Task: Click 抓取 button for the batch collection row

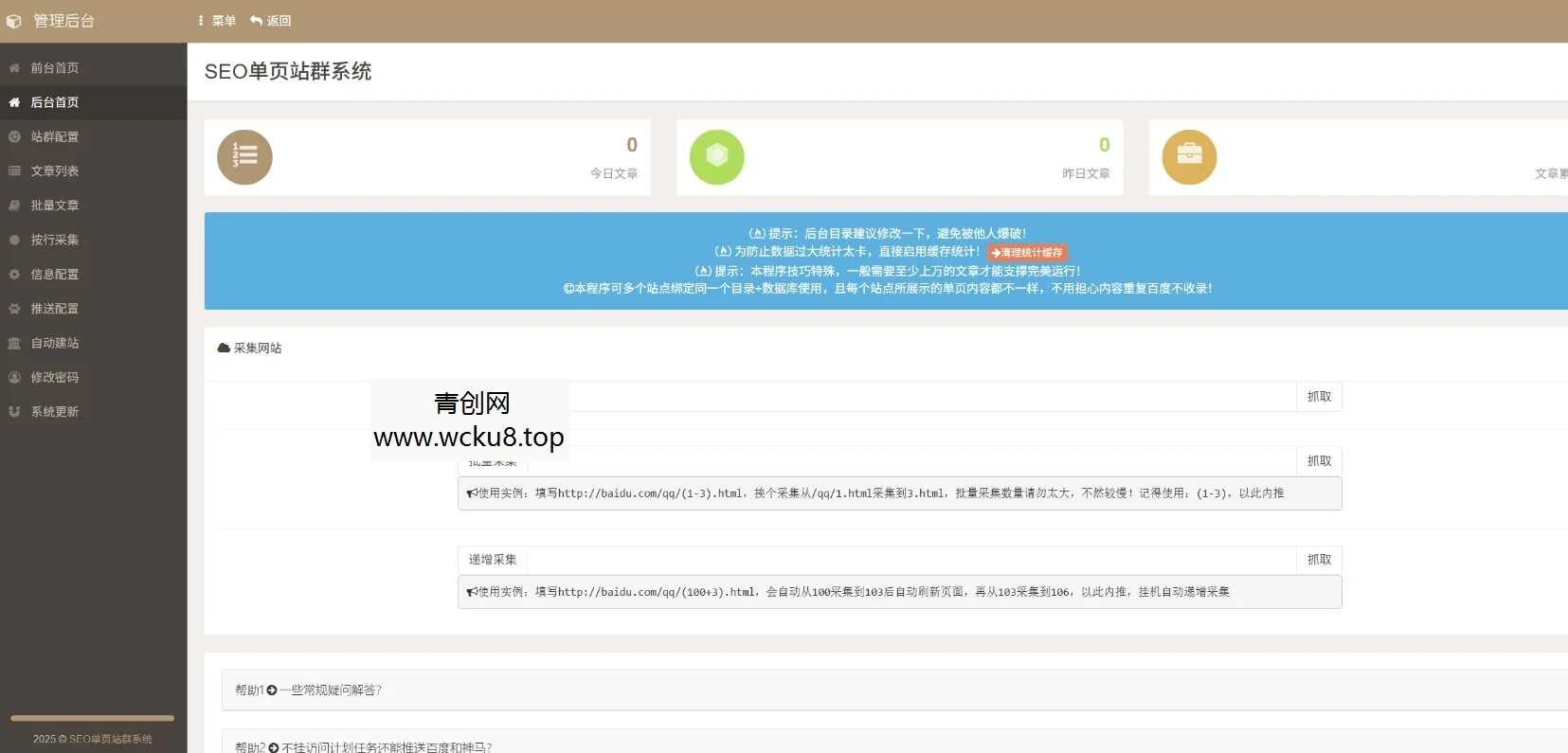Action: [x=1319, y=461]
